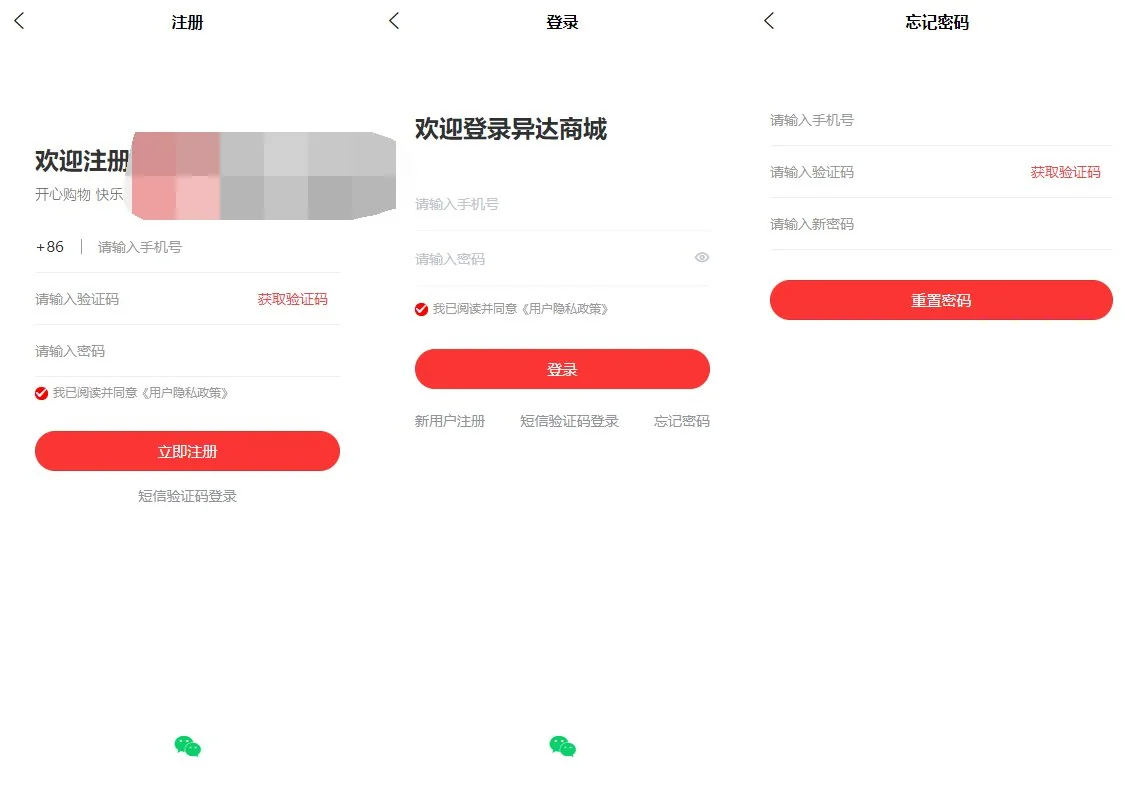Get verification code on registration screen
The height and width of the screenshot is (812, 1125).
tap(292, 299)
